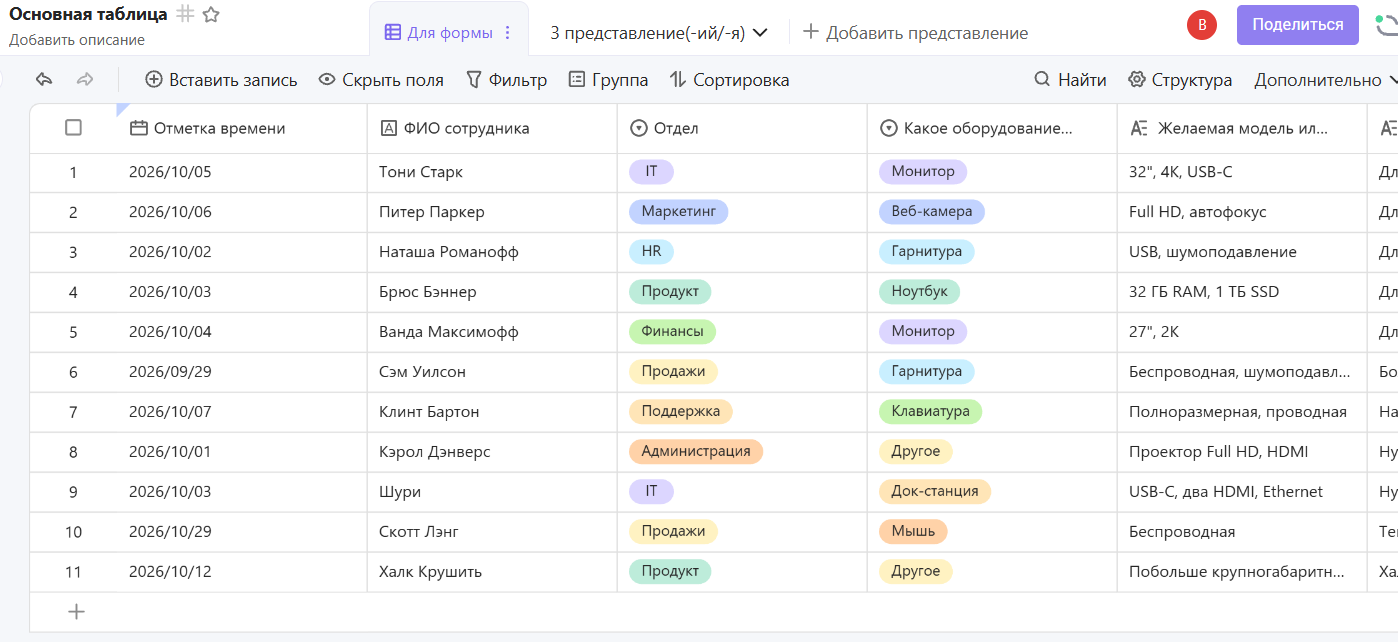Viewport: 1398px width, 642px height.
Task: Select the Наташа Романофф name cell
Action: click(x=492, y=252)
